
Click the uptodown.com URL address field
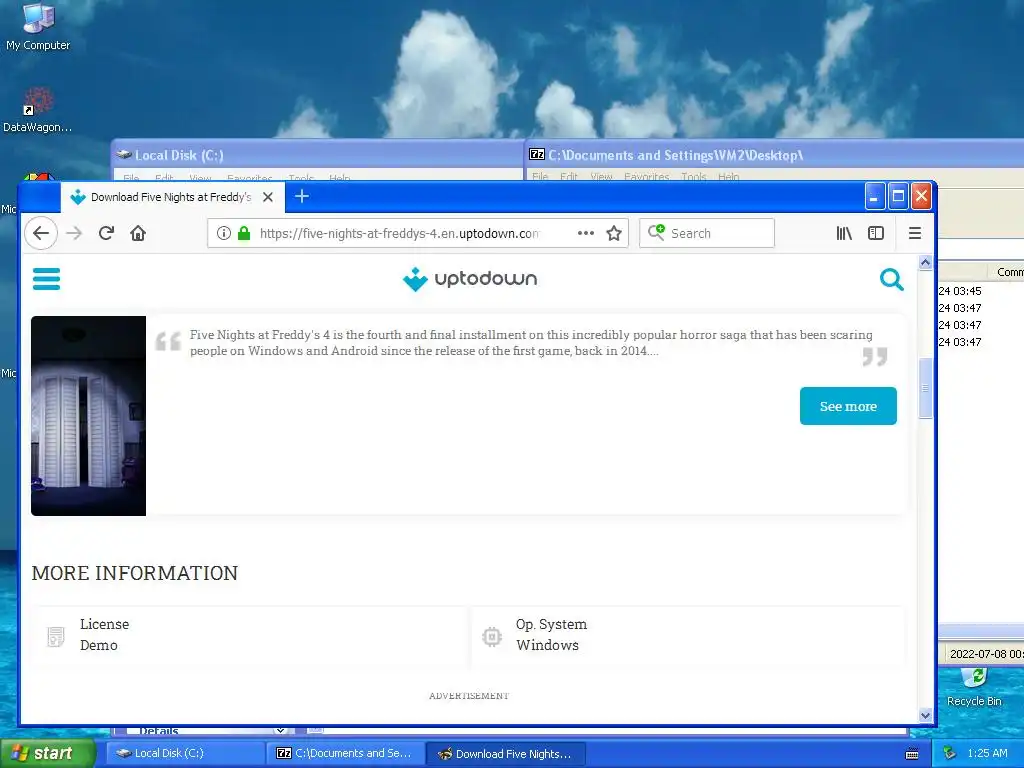click(400, 233)
